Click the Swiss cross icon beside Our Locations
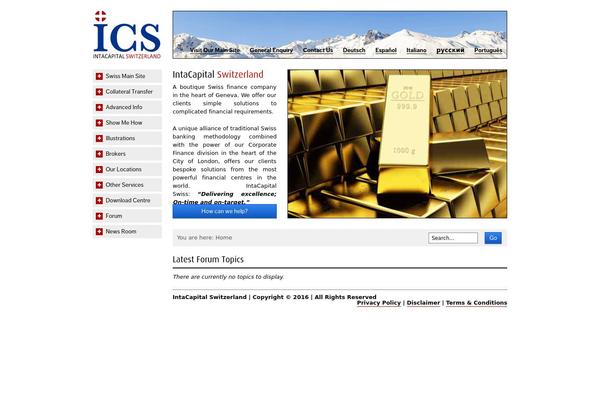 tap(99, 169)
